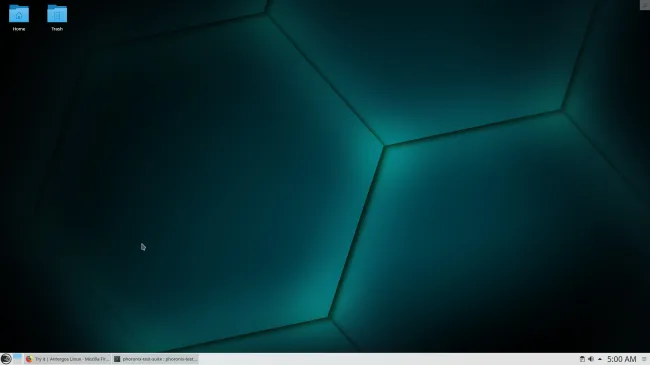The width and height of the screenshot is (650, 365).
Task: Open the clipboard tray icon
Action: tap(582, 359)
